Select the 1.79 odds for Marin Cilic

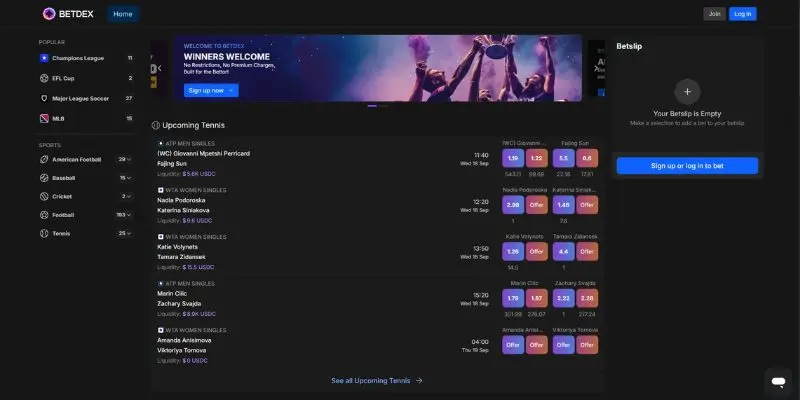[x=513, y=298]
